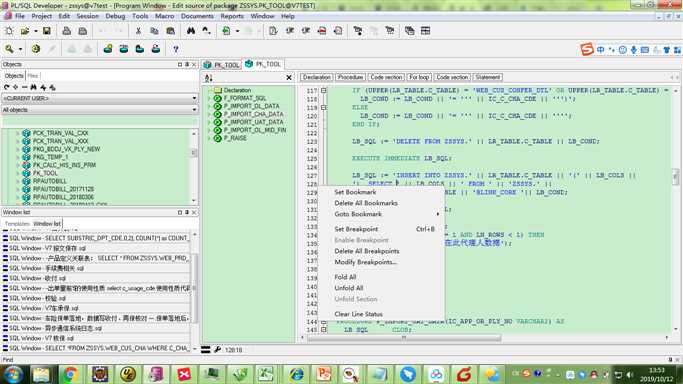
Task: Expand the PK_TOOL package tree node
Action: [x=18, y=173]
